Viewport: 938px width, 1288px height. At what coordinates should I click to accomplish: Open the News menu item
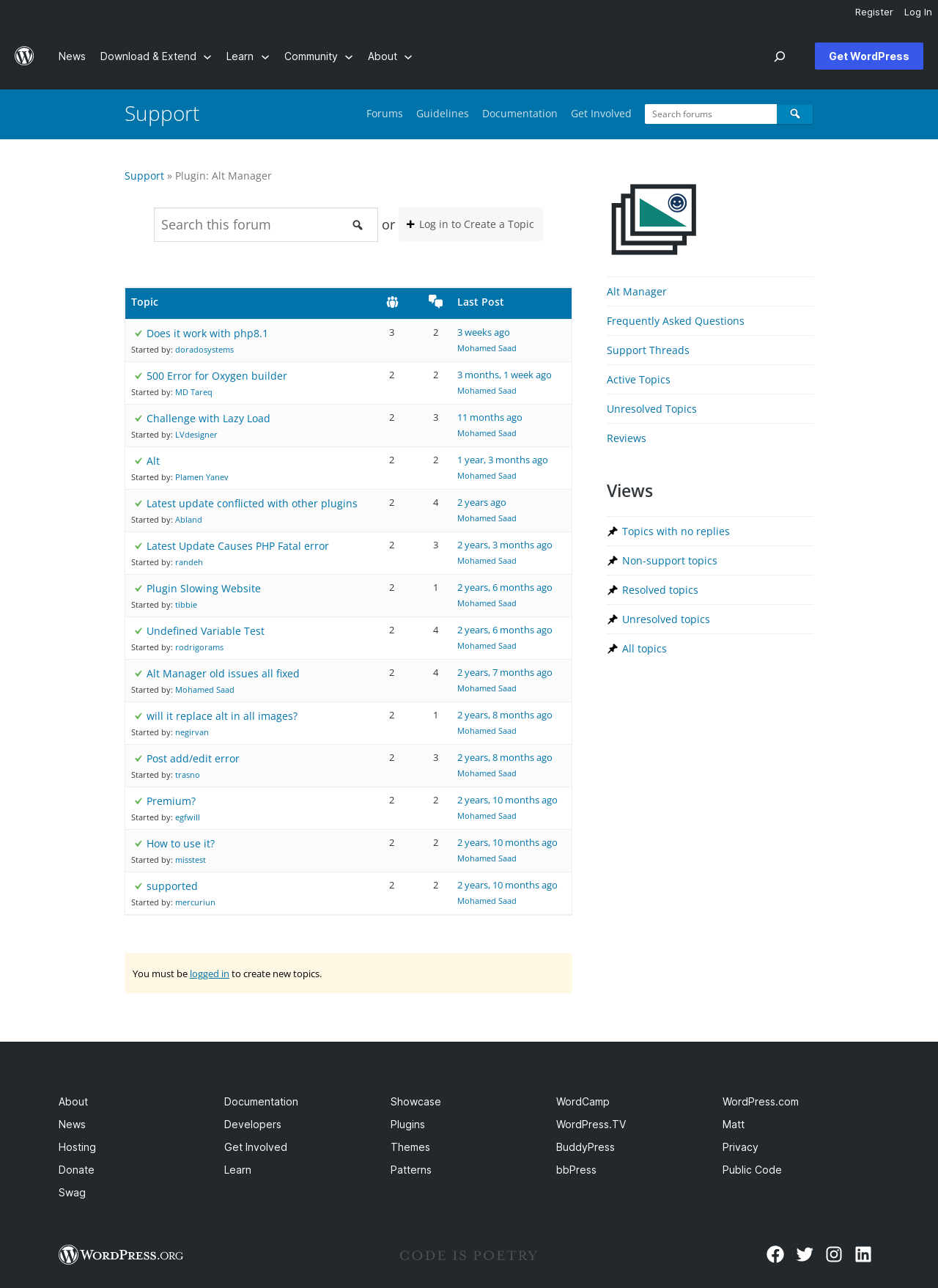point(72,56)
